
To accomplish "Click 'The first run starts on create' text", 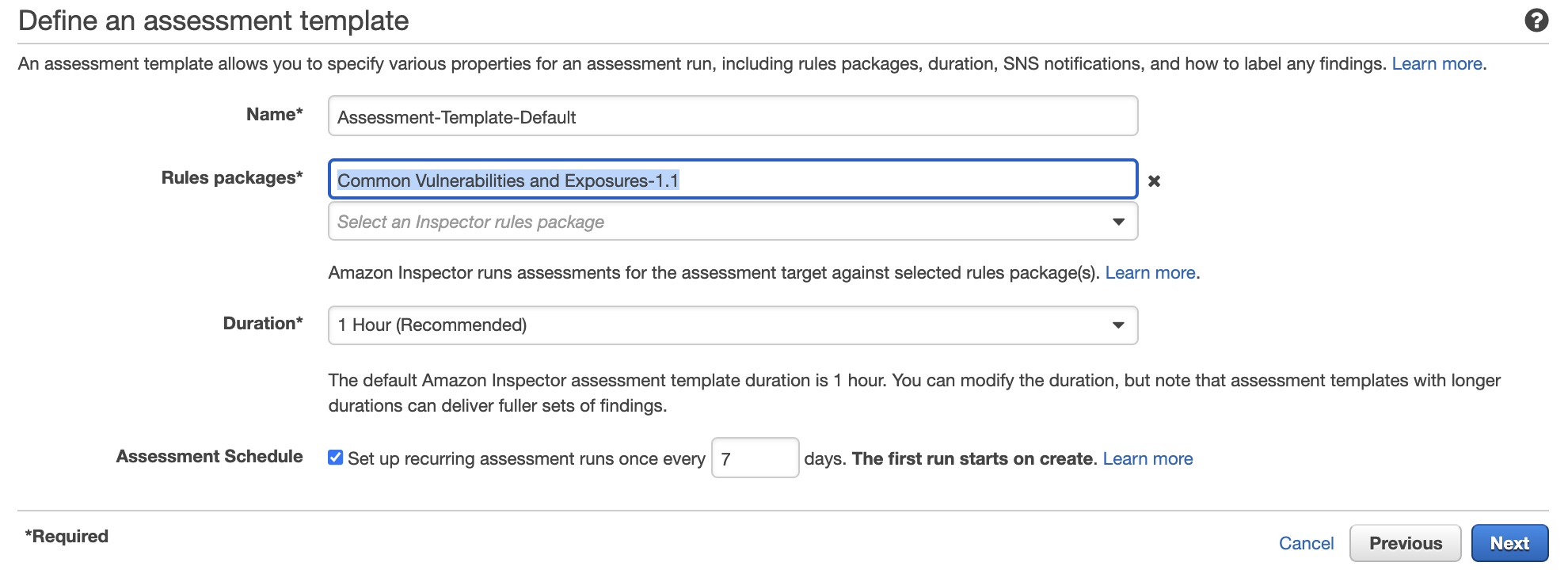I will [x=974, y=459].
